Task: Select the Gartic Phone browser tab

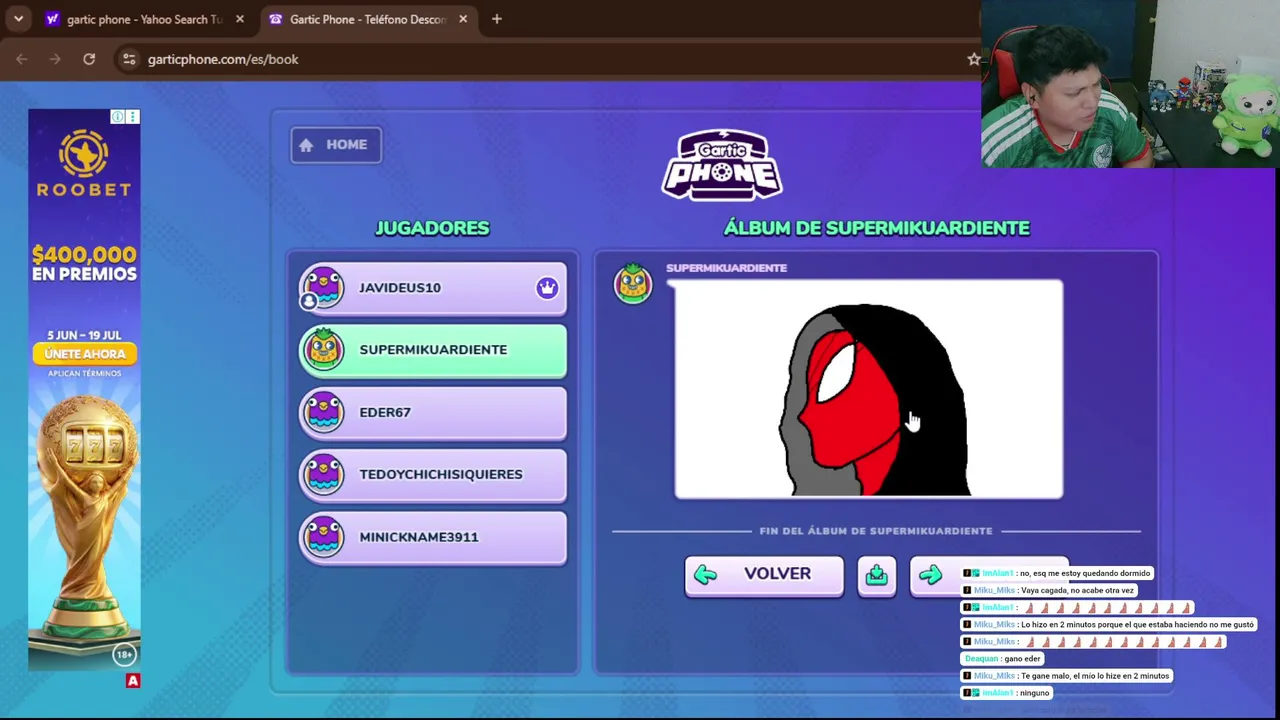Action: coord(366,19)
